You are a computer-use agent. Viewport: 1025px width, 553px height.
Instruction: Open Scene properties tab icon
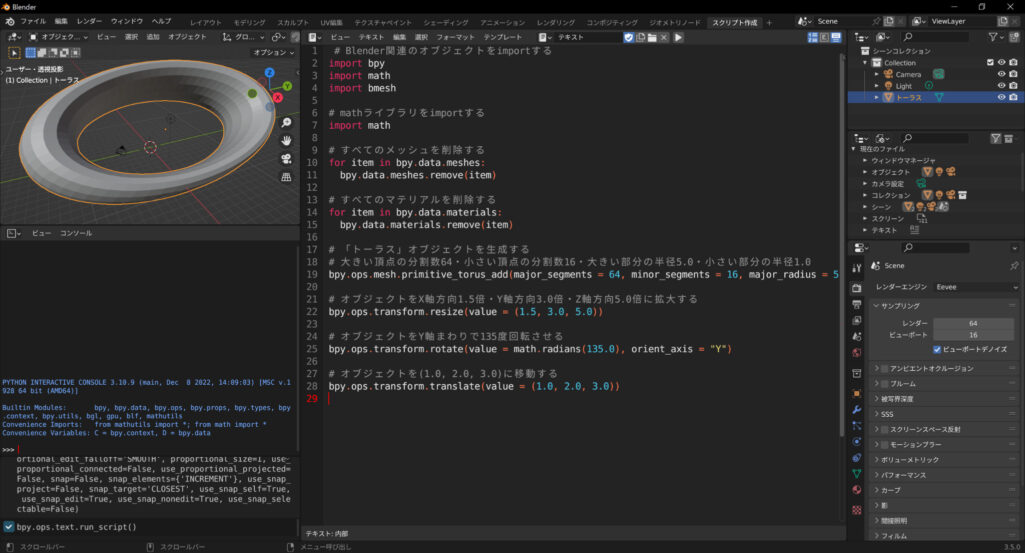(856, 336)
